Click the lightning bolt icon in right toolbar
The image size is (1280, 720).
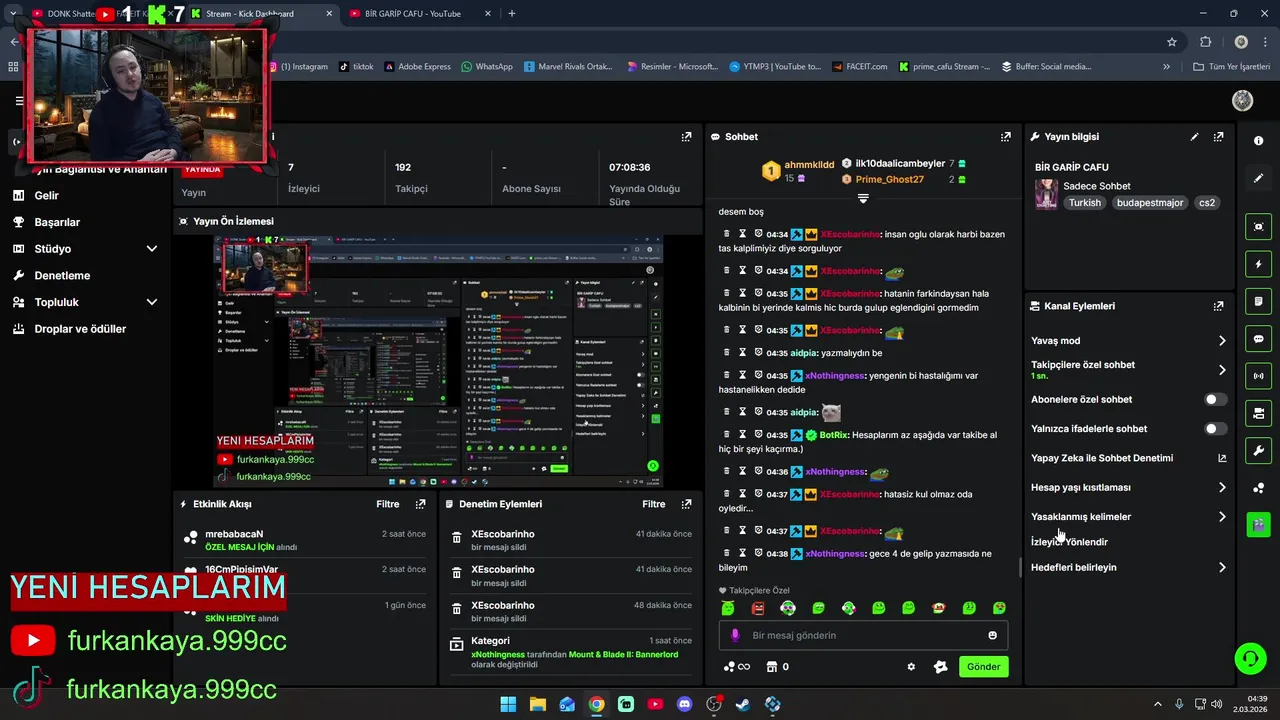pyautogui.click(x=1258, y=264)
